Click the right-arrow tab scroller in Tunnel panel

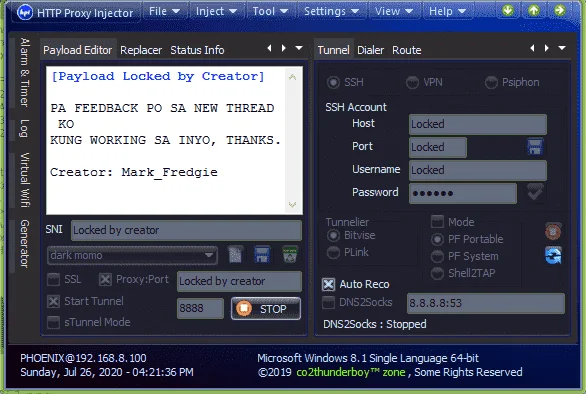tap(547, 48)
